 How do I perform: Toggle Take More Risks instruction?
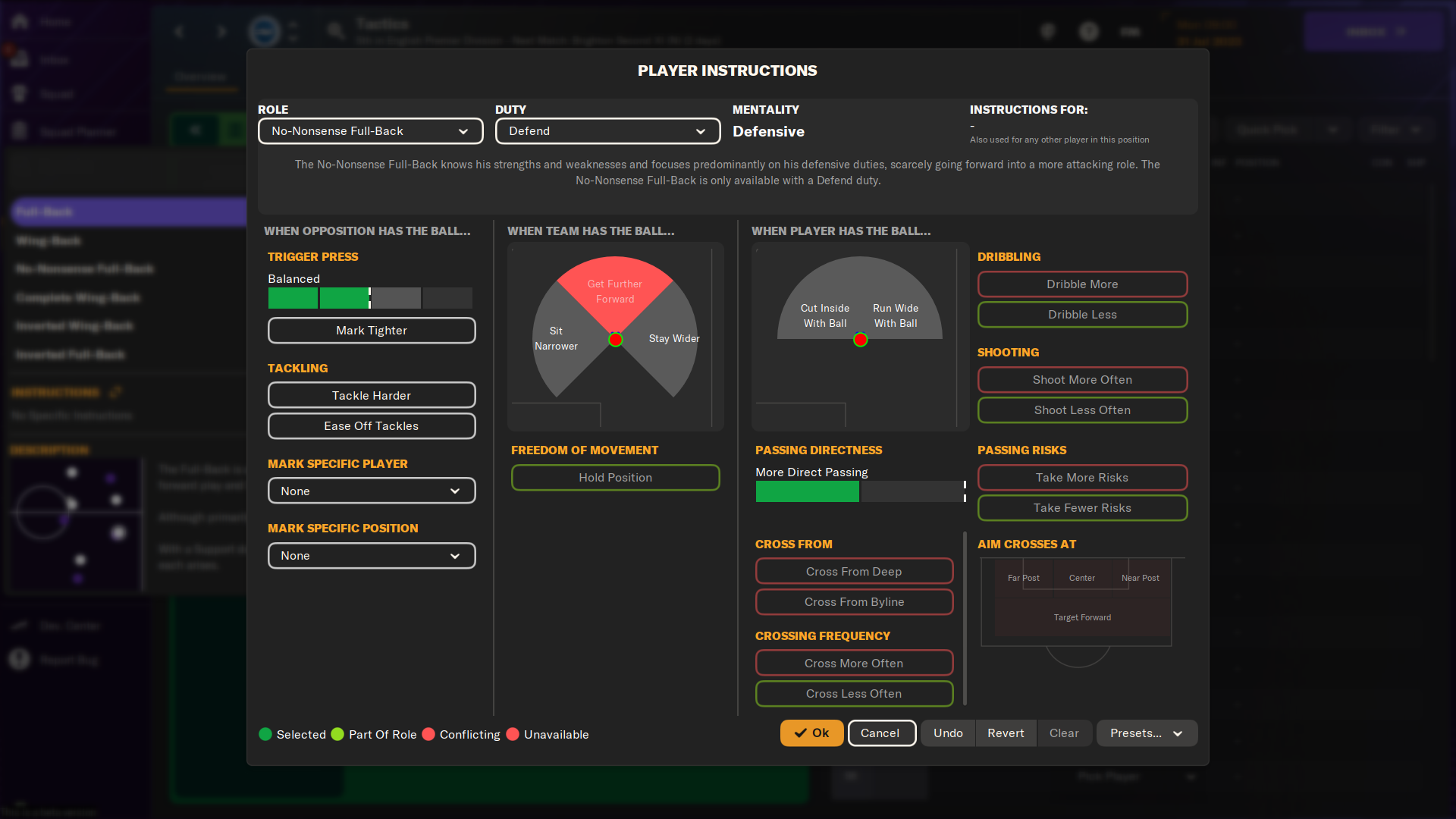click(1082, 478)
